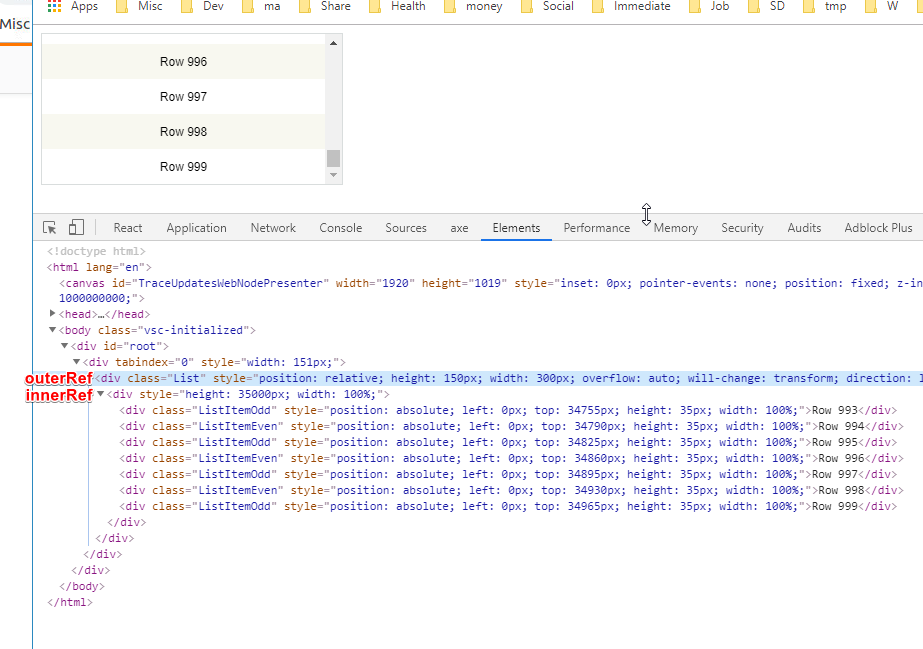This screenshot has width=923, height=649.
Task: Open the Job bookmarks folder
Action: [709, 6]
